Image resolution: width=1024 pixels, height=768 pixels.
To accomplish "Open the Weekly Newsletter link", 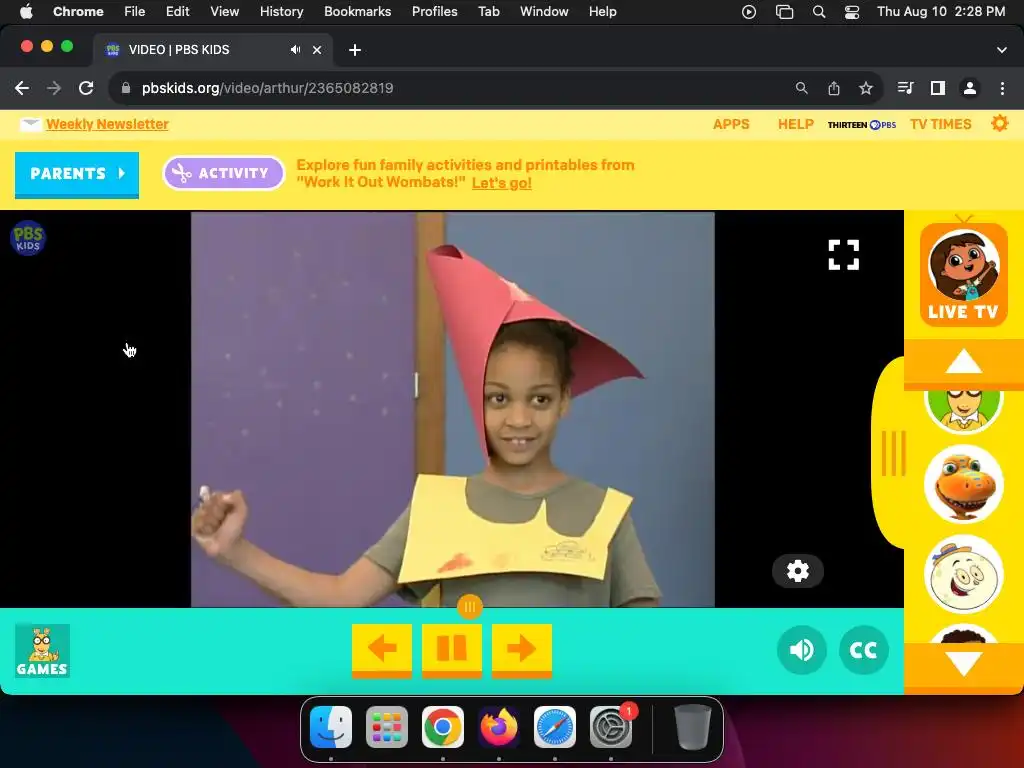I will [107, 124].
